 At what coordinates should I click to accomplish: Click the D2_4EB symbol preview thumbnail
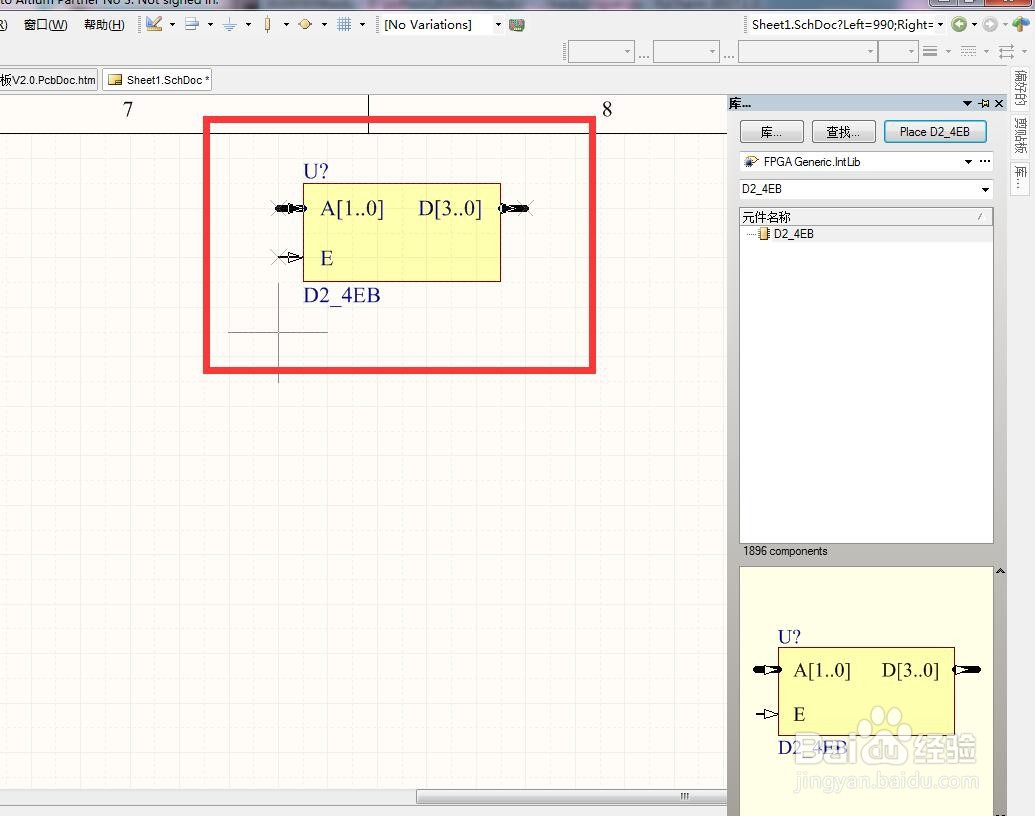866,691
